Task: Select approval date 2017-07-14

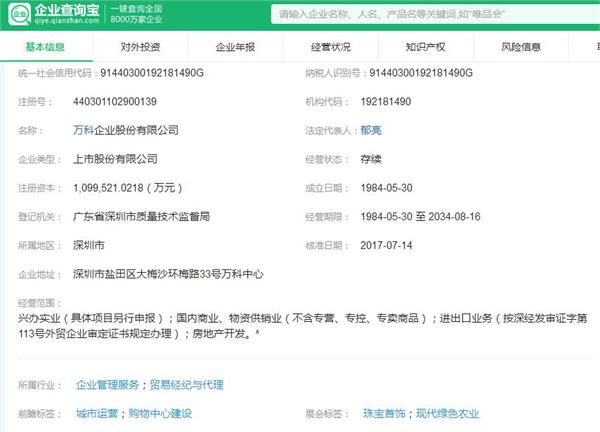Action: [x=386, y=245]
